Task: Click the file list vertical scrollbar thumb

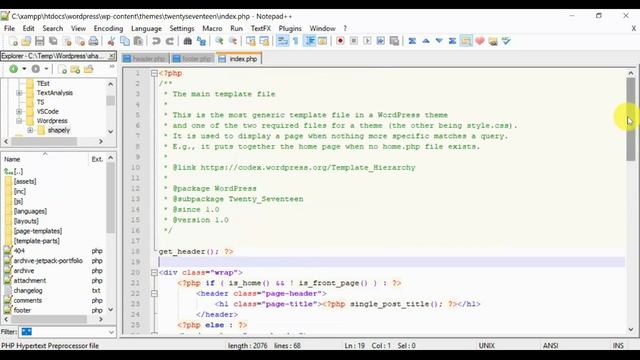Action: point(110,198)
